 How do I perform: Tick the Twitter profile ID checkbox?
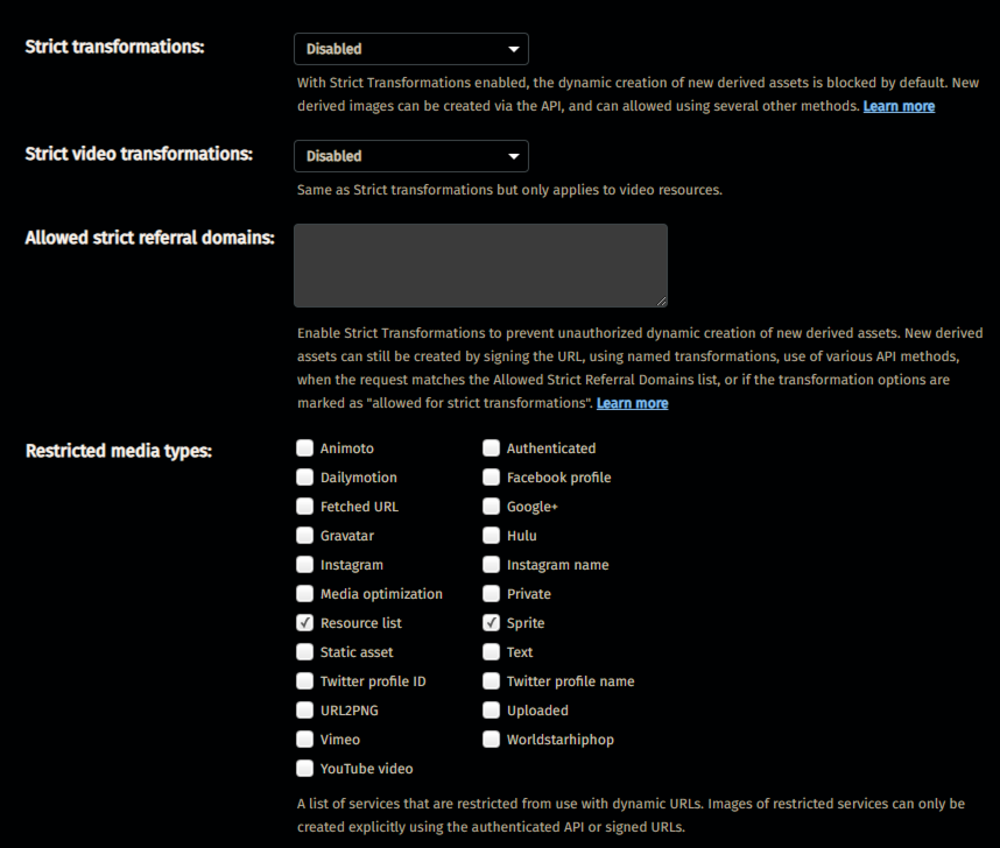click(305, 681)
